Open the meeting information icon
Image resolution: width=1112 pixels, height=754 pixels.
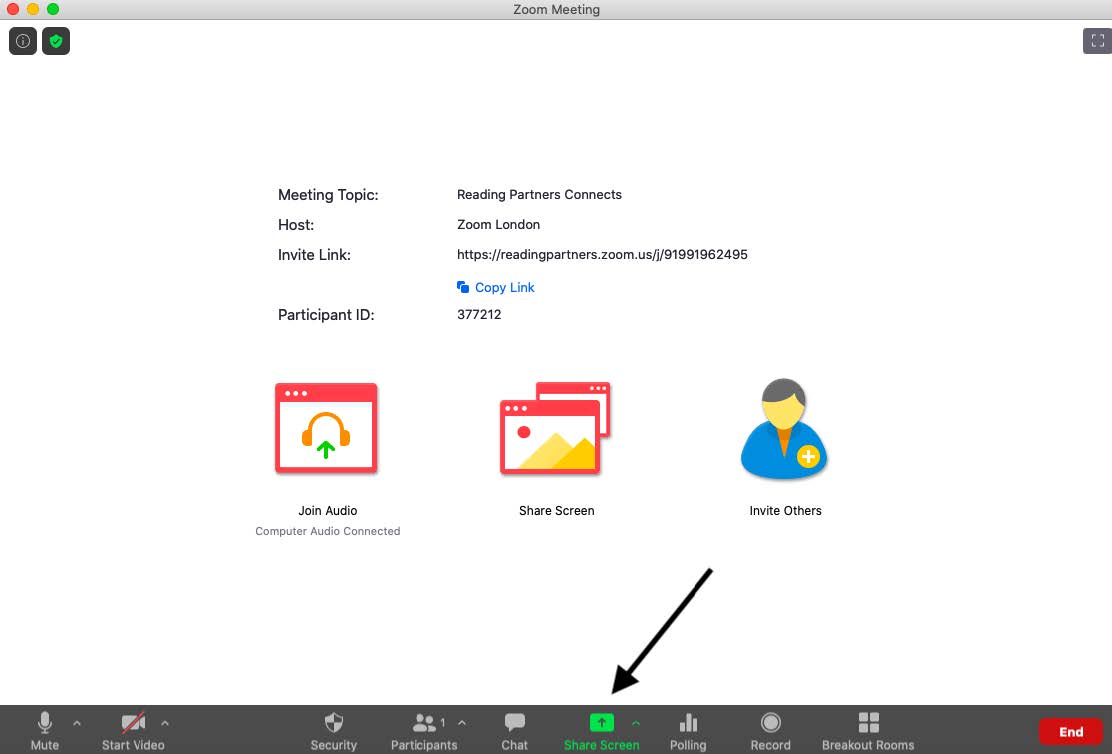point(23,41)
